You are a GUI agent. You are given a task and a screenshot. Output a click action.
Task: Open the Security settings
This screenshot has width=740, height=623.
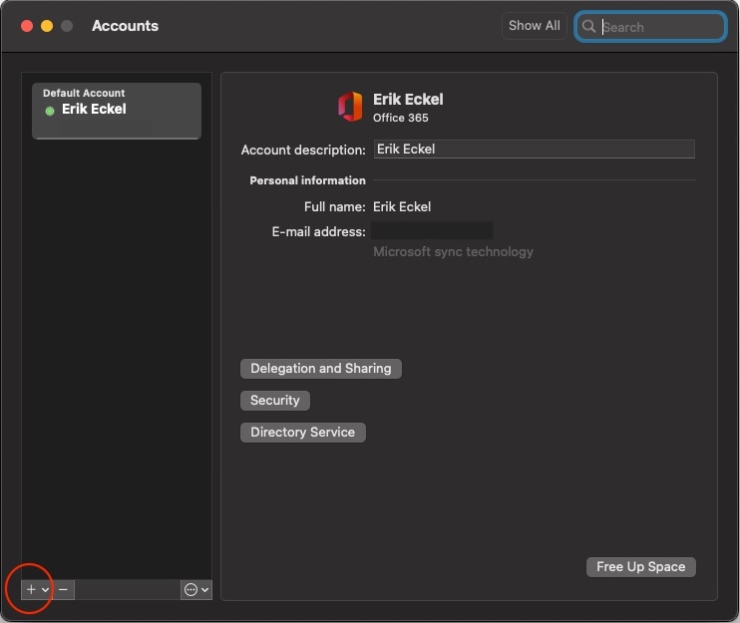coord(274,400)
